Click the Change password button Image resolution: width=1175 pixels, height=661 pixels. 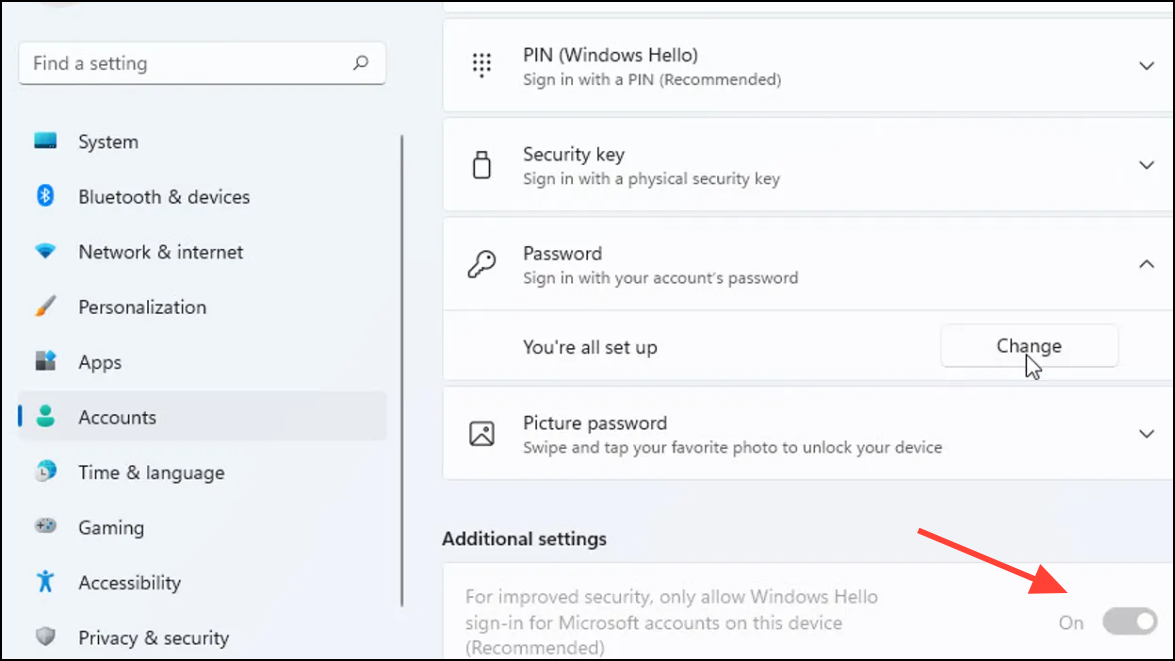[x=1029, y=346]
